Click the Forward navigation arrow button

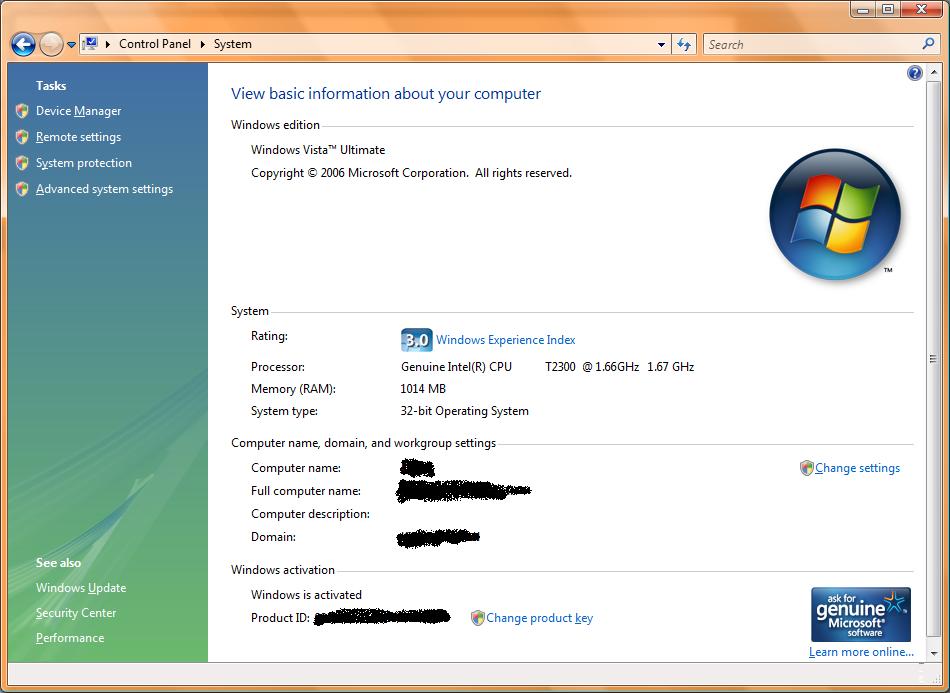[51, 44]
